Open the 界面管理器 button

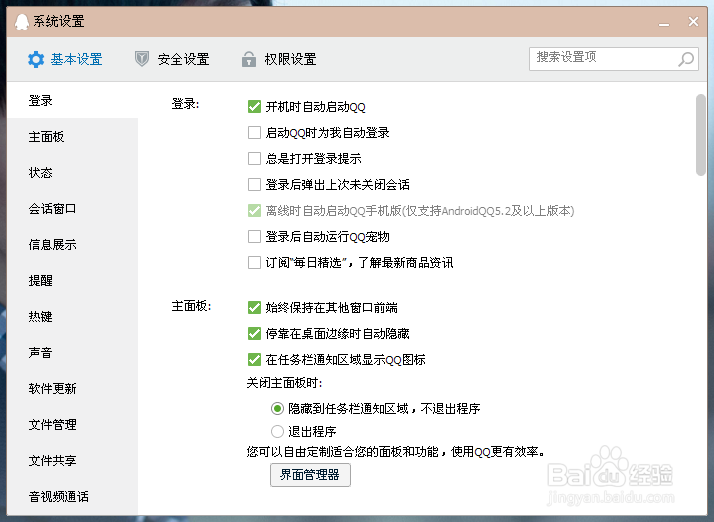click(310, 475)
